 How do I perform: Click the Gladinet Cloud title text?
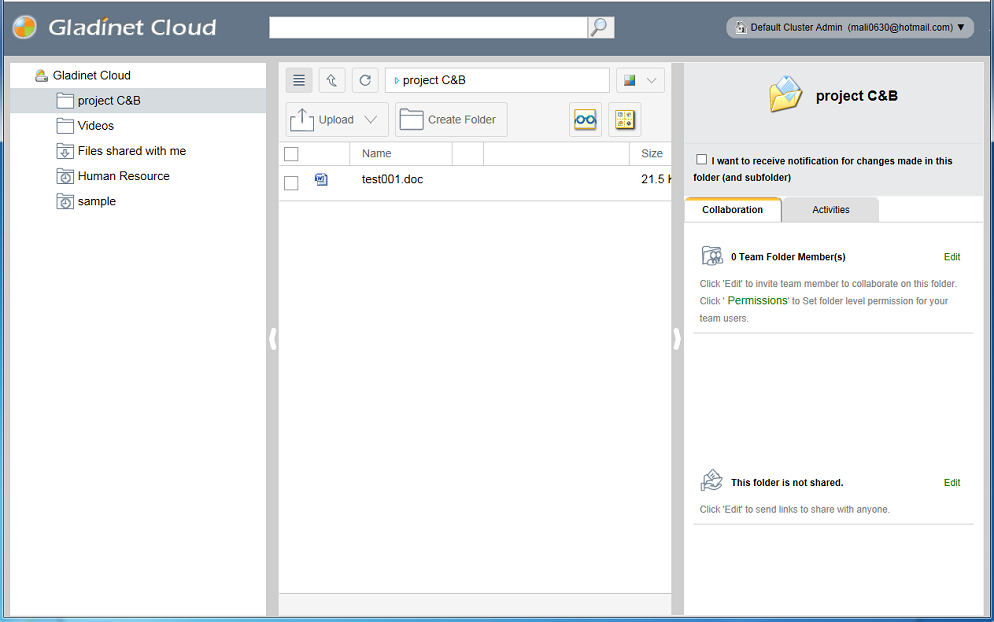[x=132, y=27]
